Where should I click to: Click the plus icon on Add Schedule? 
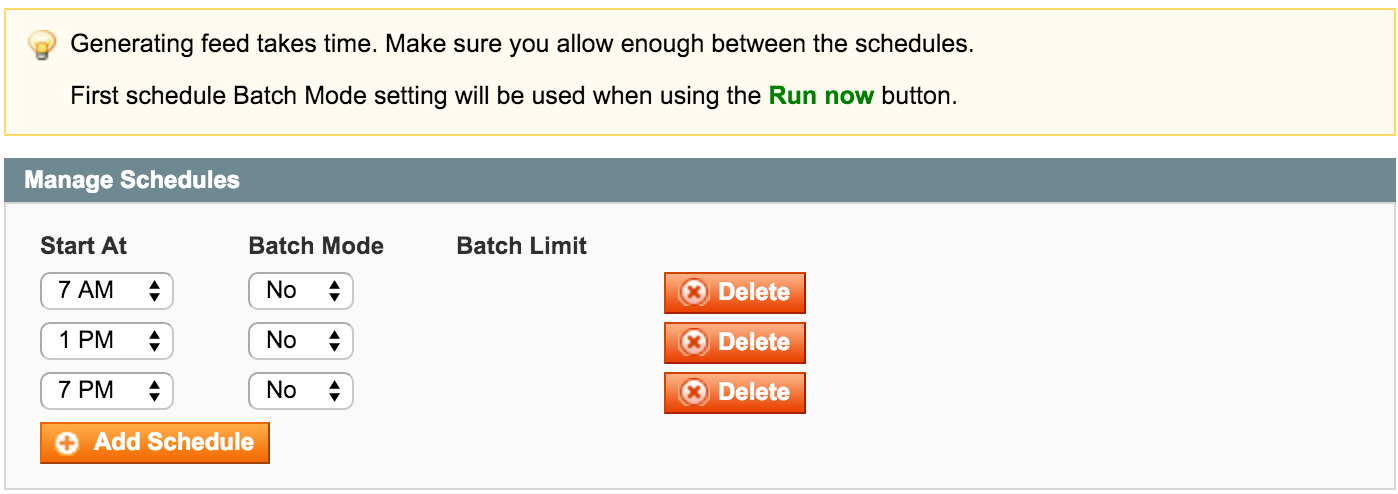tap(68, 443)
